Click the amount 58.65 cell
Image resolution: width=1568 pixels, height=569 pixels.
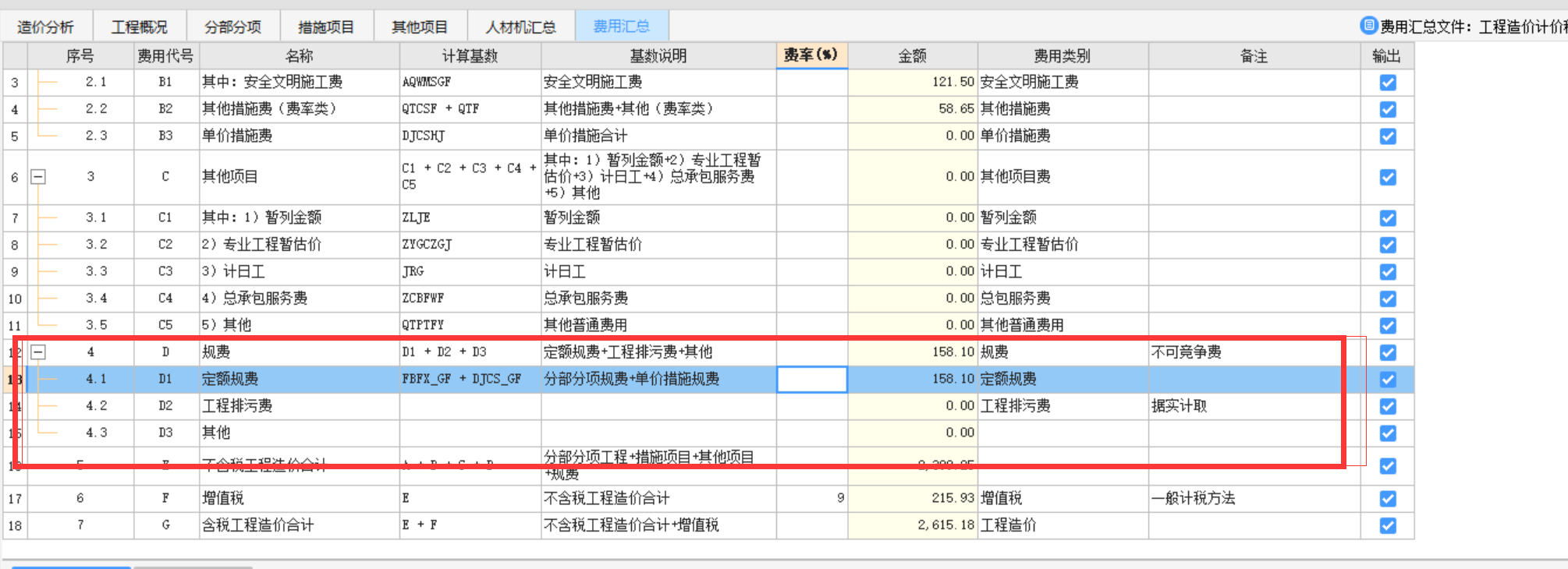pos(913,109)
